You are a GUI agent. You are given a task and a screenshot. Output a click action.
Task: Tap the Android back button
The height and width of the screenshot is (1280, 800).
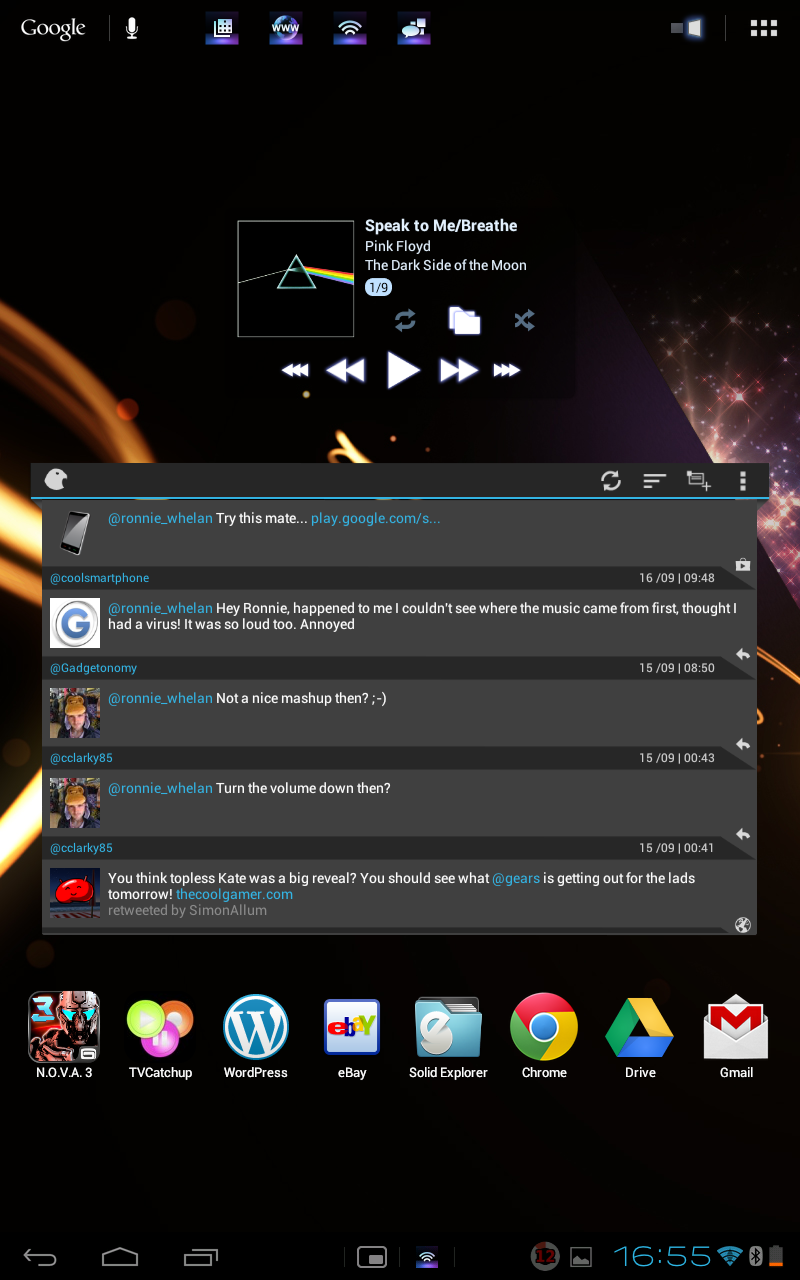tap(40, 1256)
